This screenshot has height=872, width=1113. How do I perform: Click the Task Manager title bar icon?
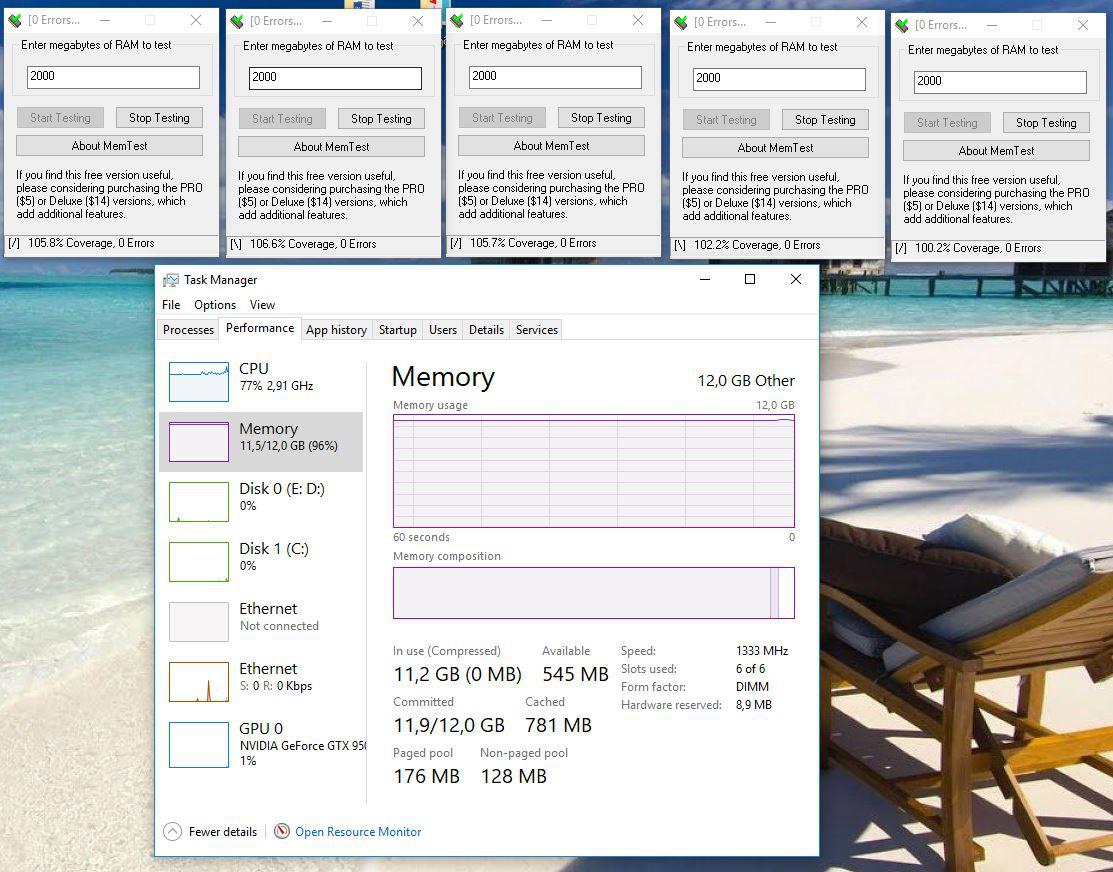[x=171, y=280]
